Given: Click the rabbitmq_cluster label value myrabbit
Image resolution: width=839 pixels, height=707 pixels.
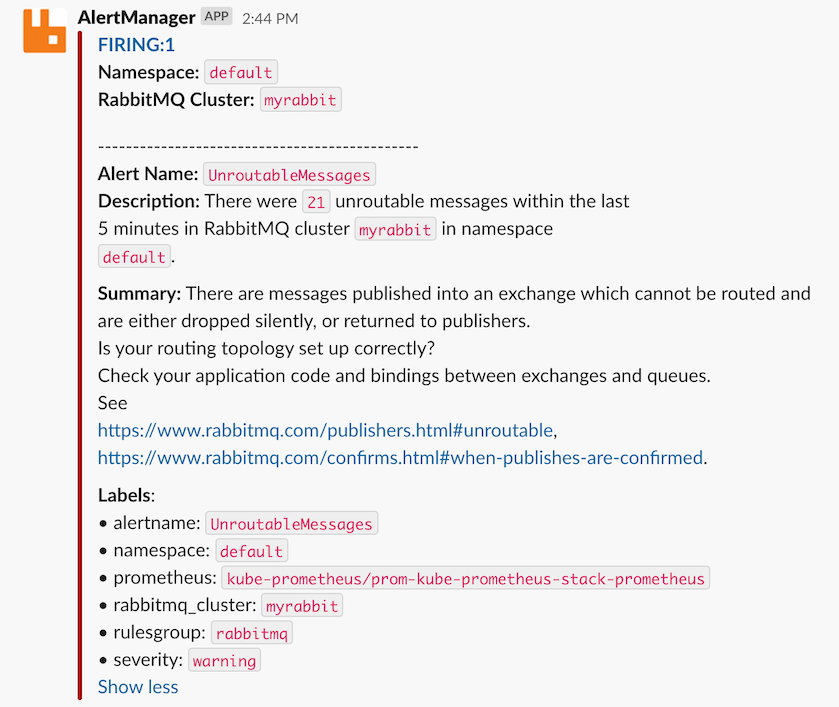Looking at the screenshot, I should click(x=302, y=606).
